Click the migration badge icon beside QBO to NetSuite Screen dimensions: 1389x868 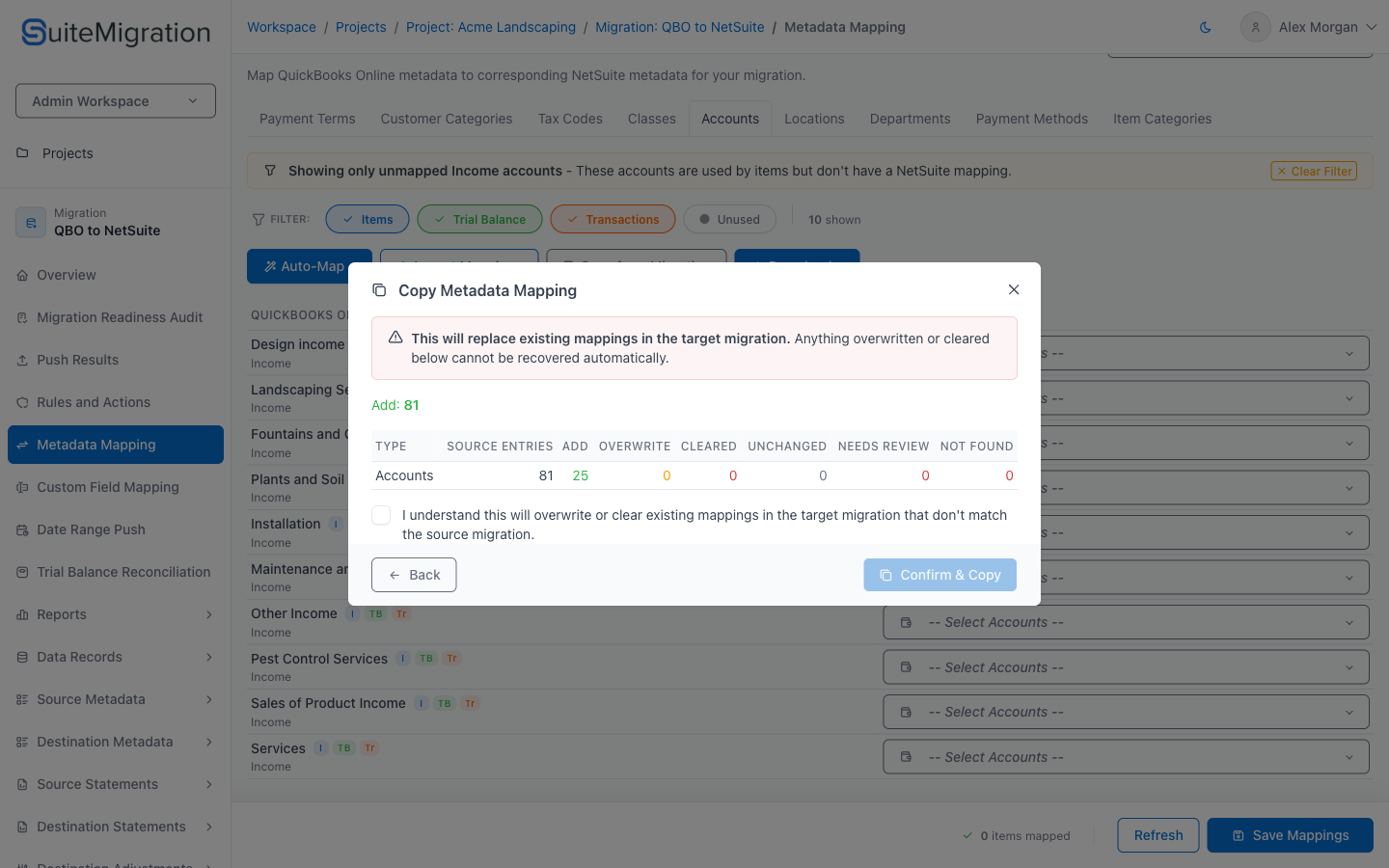31,222
